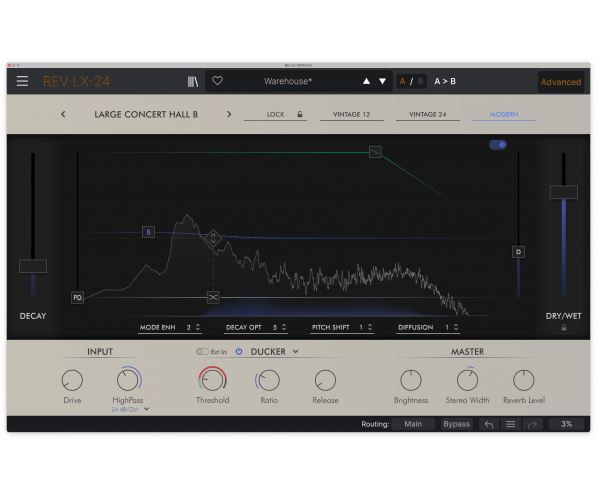597x497 pixels.
Task: Adjust DECAY OPT stepper arrows
Action: click(x=284, y=327)
